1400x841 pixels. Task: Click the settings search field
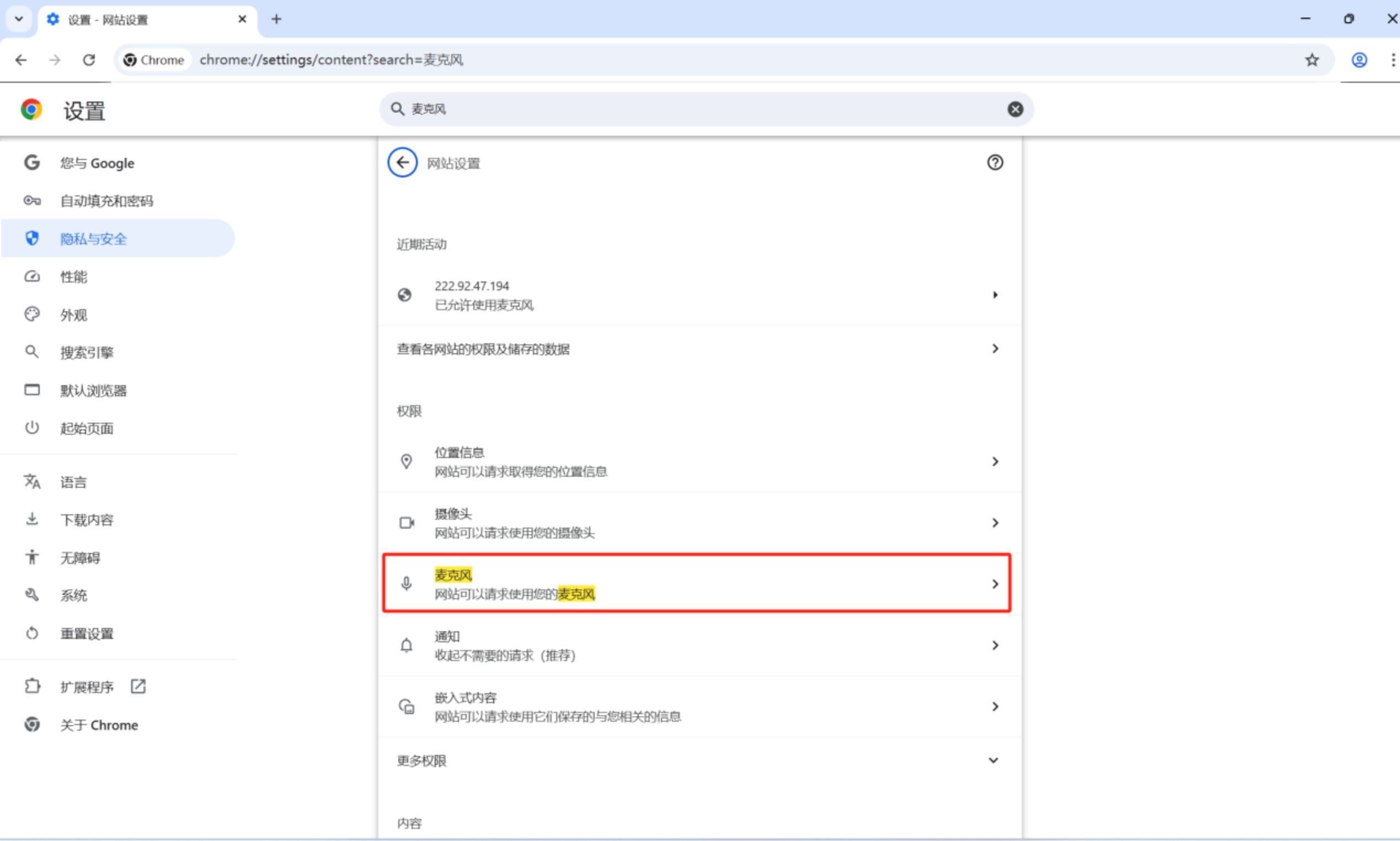tap(702, 109)
